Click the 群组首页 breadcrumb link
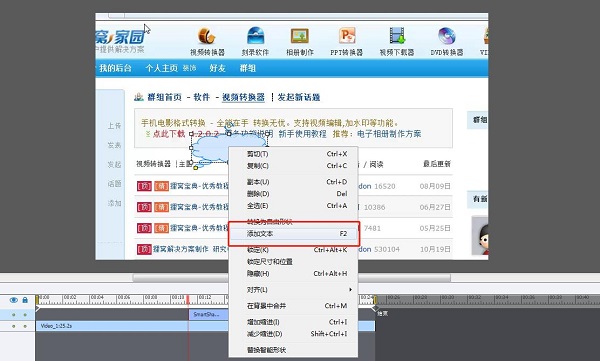 (165, 97)
